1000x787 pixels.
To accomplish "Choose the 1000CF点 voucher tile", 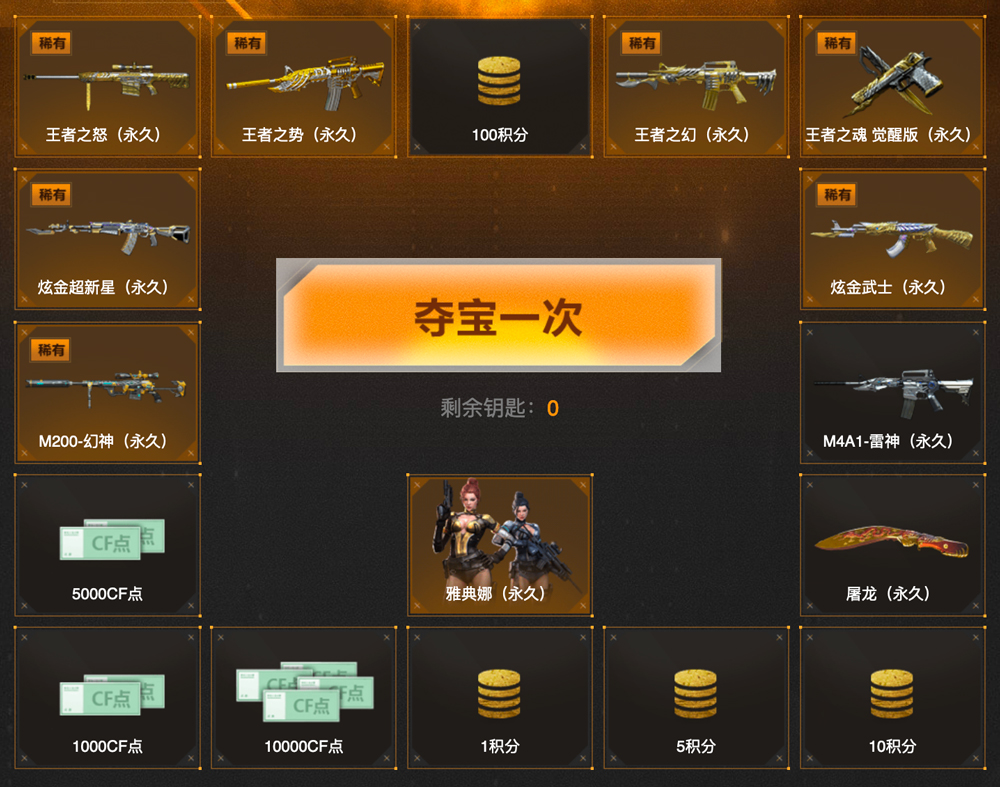I will tap(108, 698).
